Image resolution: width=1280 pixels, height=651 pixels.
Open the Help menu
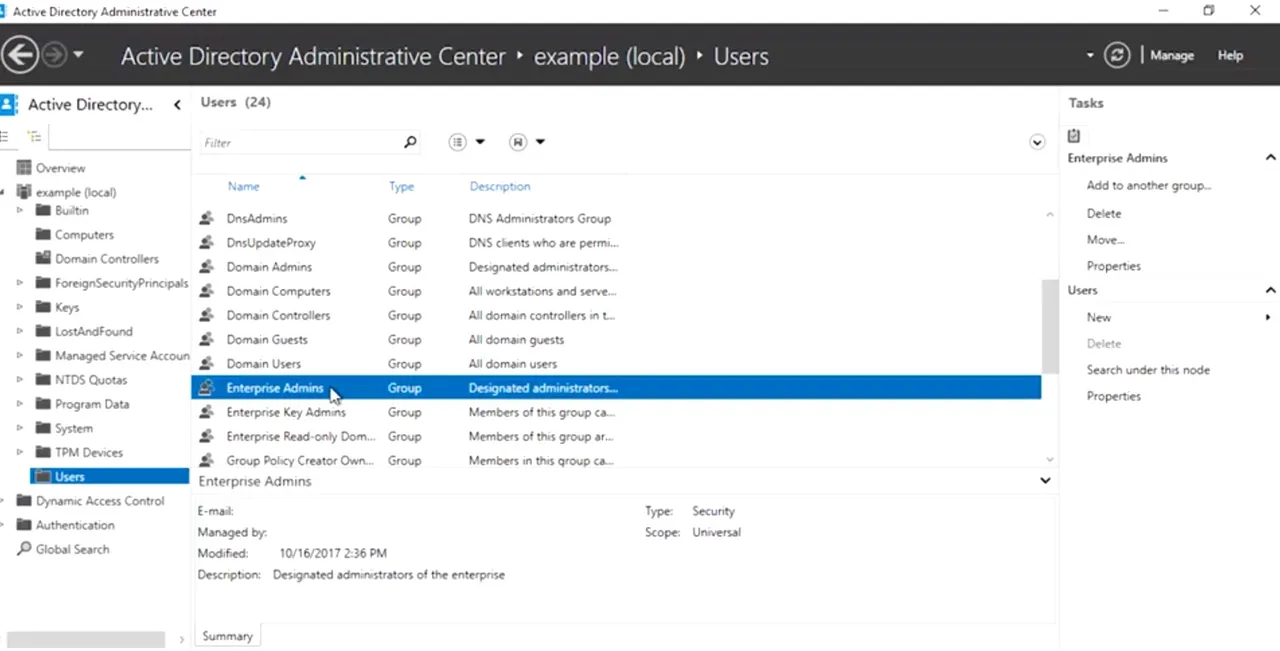1230,56
